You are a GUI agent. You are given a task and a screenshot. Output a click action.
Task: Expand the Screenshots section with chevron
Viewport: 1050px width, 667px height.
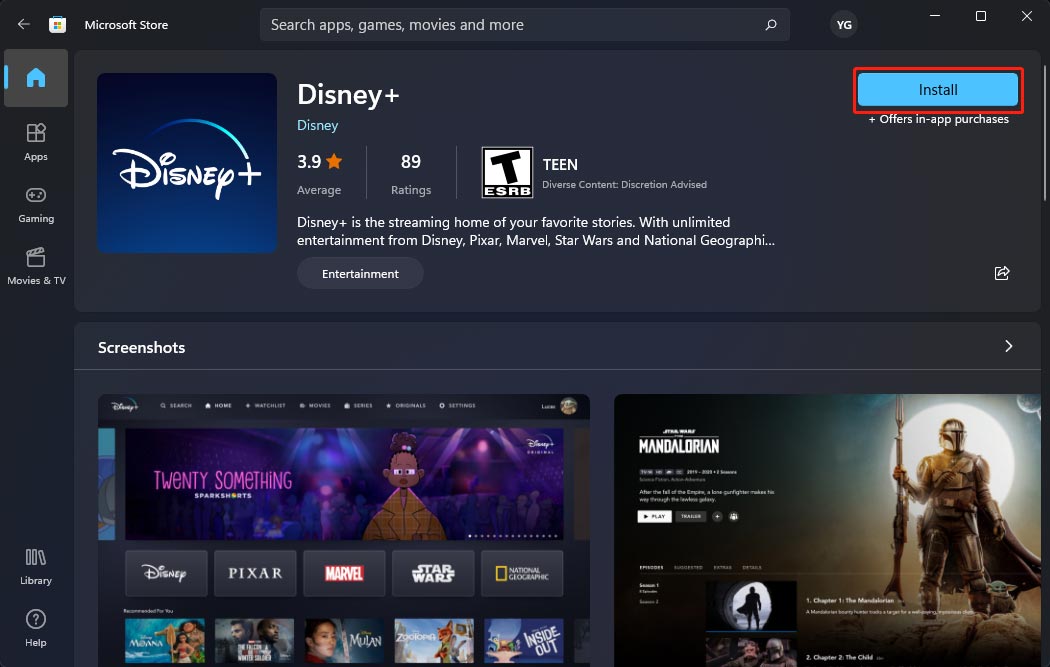(x=1008, y=346)
